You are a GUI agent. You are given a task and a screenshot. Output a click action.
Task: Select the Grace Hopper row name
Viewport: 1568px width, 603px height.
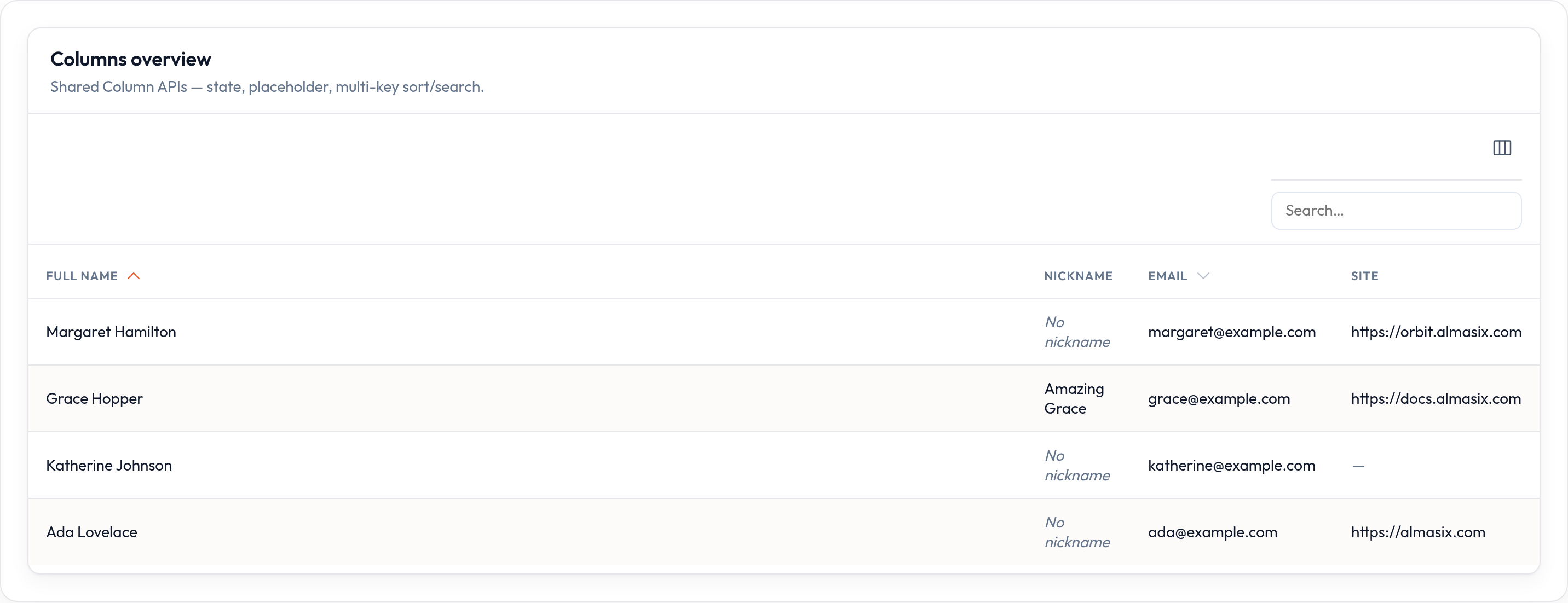click(94, 398)
